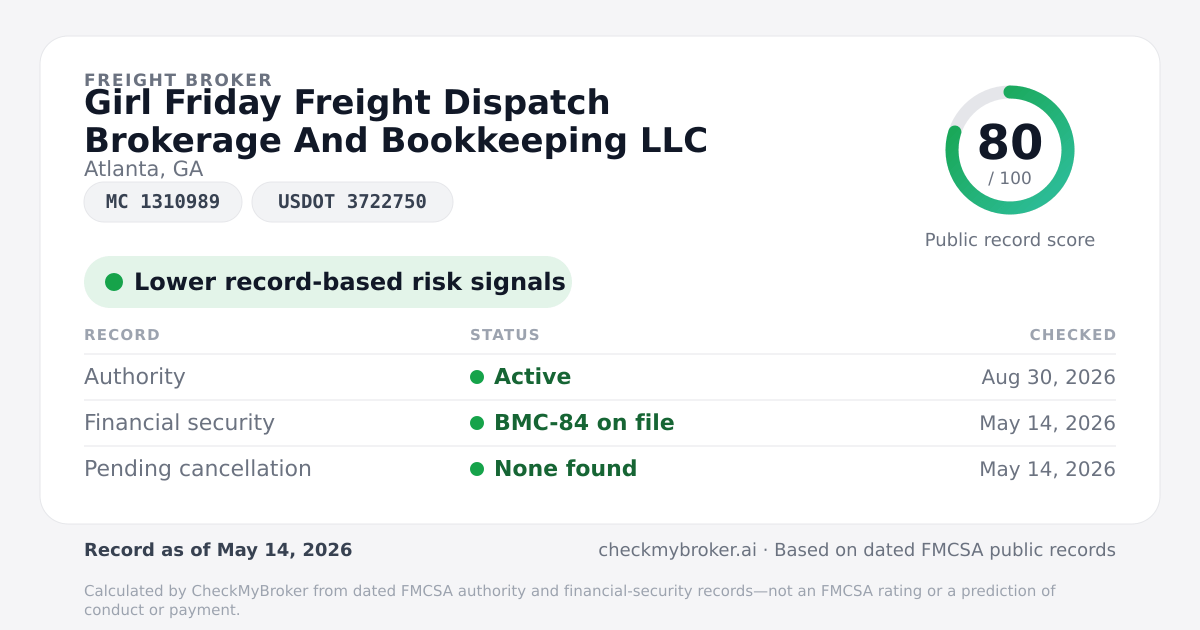Open the checkmybroker.ai link
Viewport: 1200px width, 630px height.
coord(677,550)
